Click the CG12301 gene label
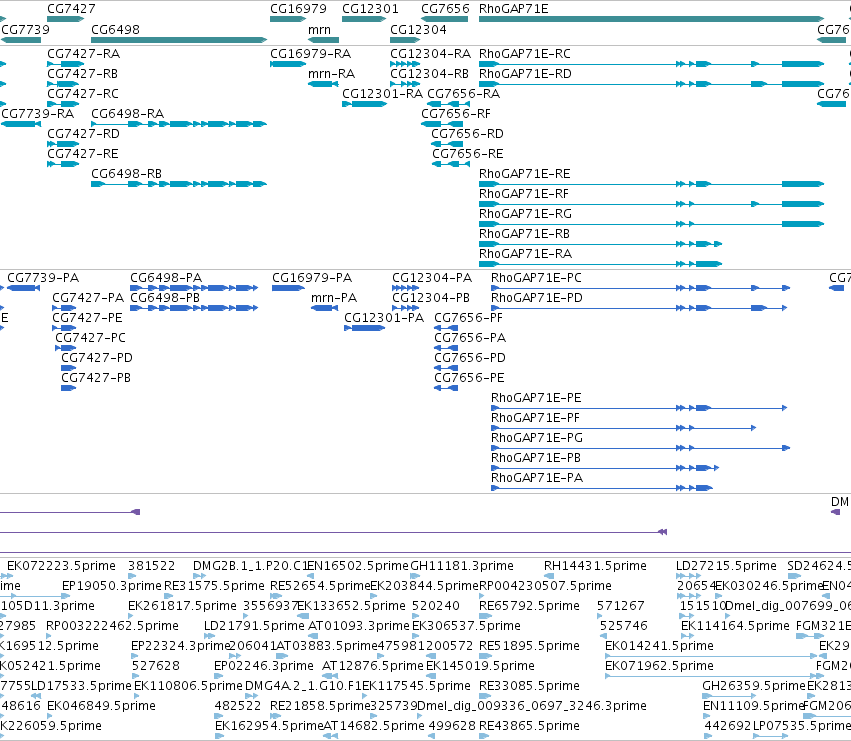Image resolution: width=851 pixels, height=741 pixels. (x=370, y=9)
